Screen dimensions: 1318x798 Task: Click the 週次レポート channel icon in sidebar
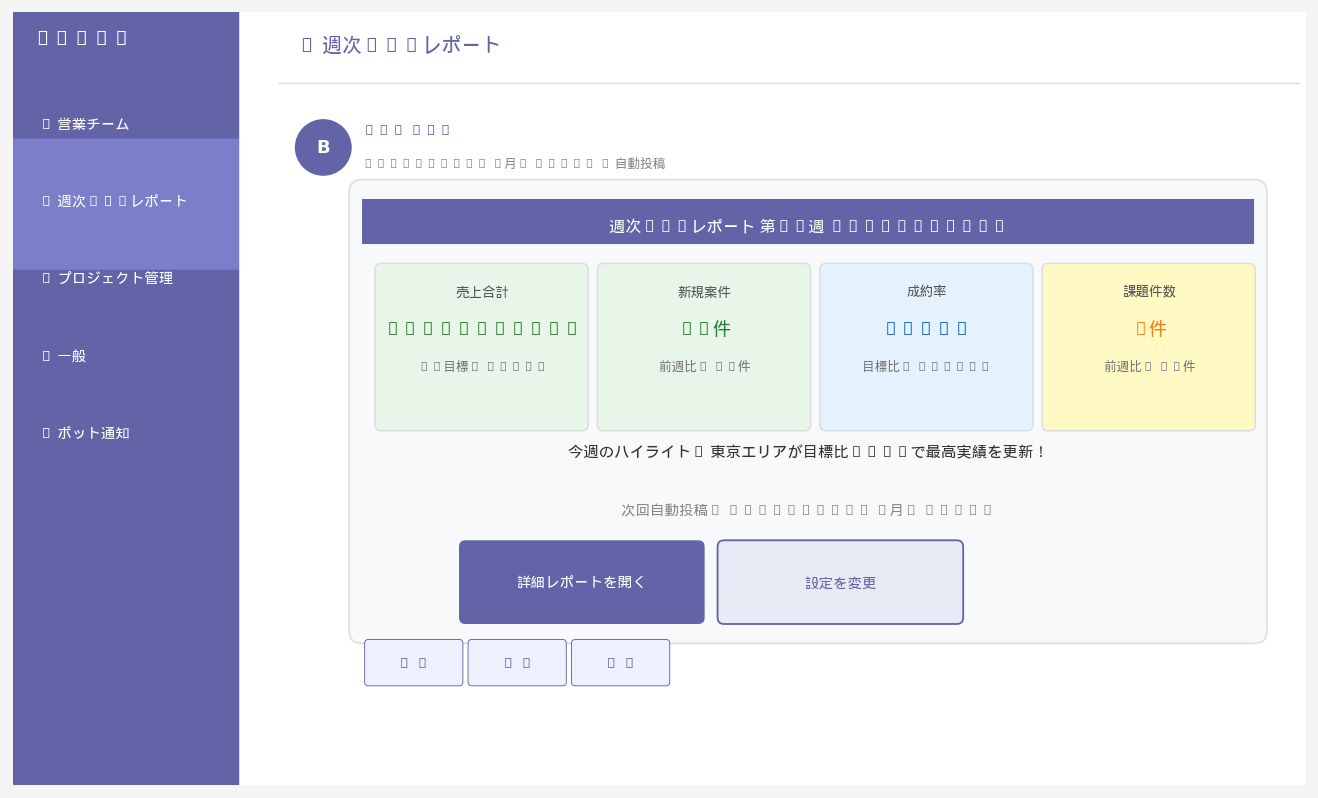coord(44,200)
